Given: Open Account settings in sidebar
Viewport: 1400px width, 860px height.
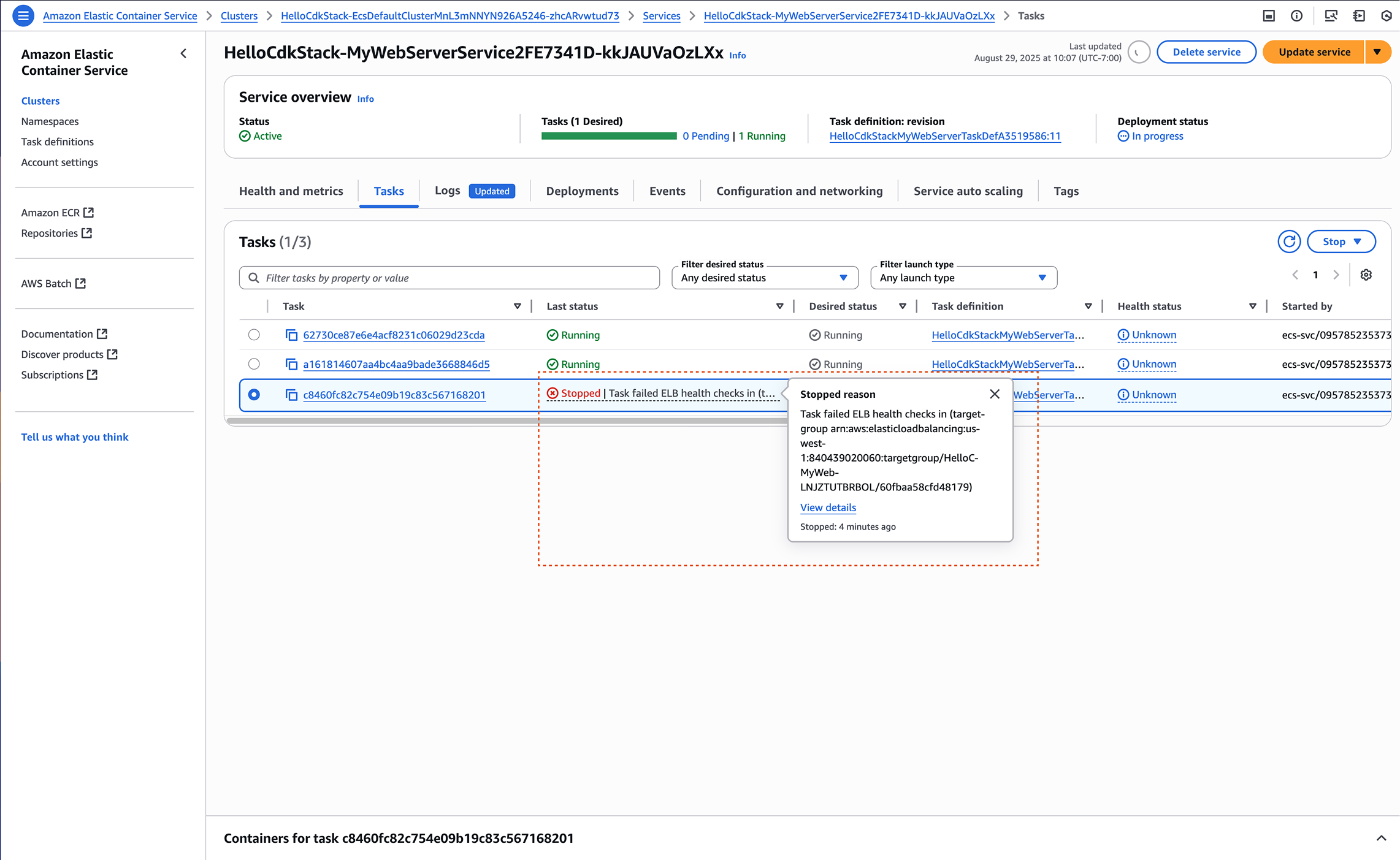Looking at the screenshot, I should click(x=59, y=162).
